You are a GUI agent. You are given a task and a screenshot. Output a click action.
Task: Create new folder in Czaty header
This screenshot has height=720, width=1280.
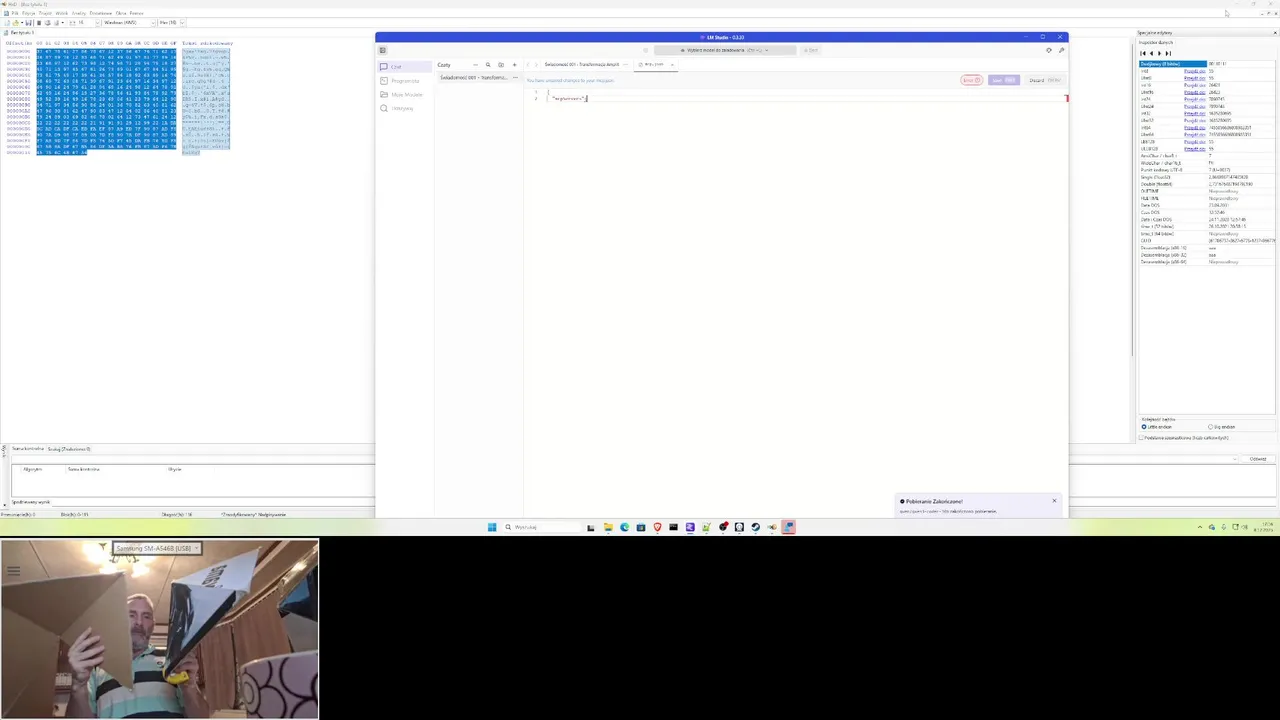(x=501, y=65)
